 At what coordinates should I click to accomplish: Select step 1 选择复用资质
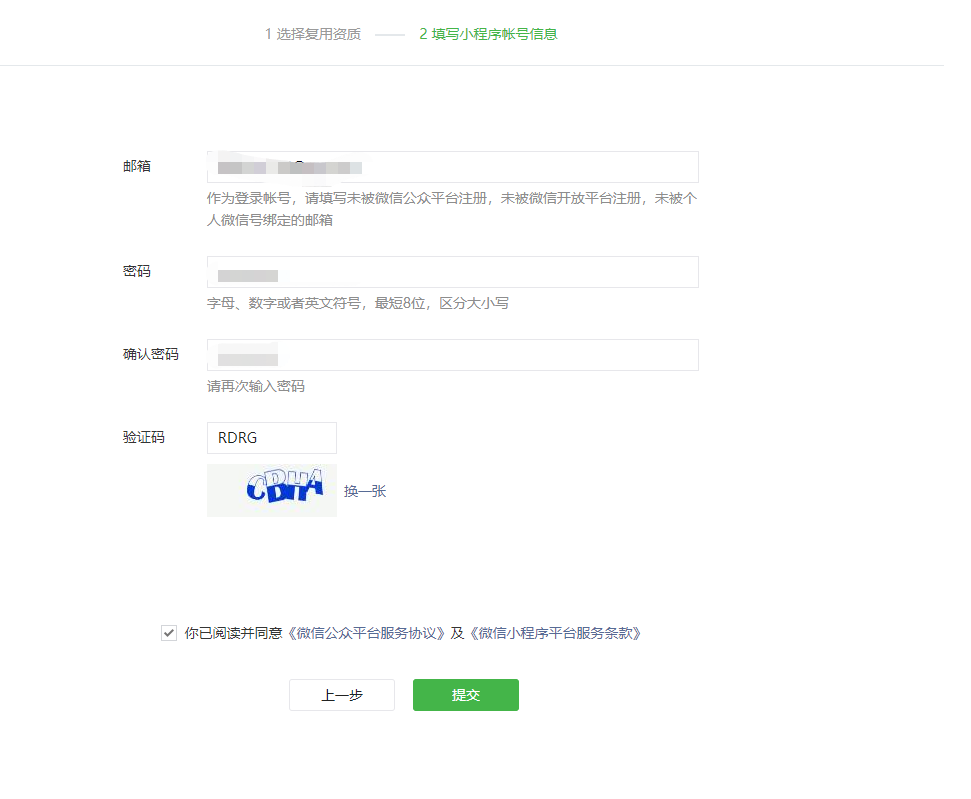(x=312, y=34)
